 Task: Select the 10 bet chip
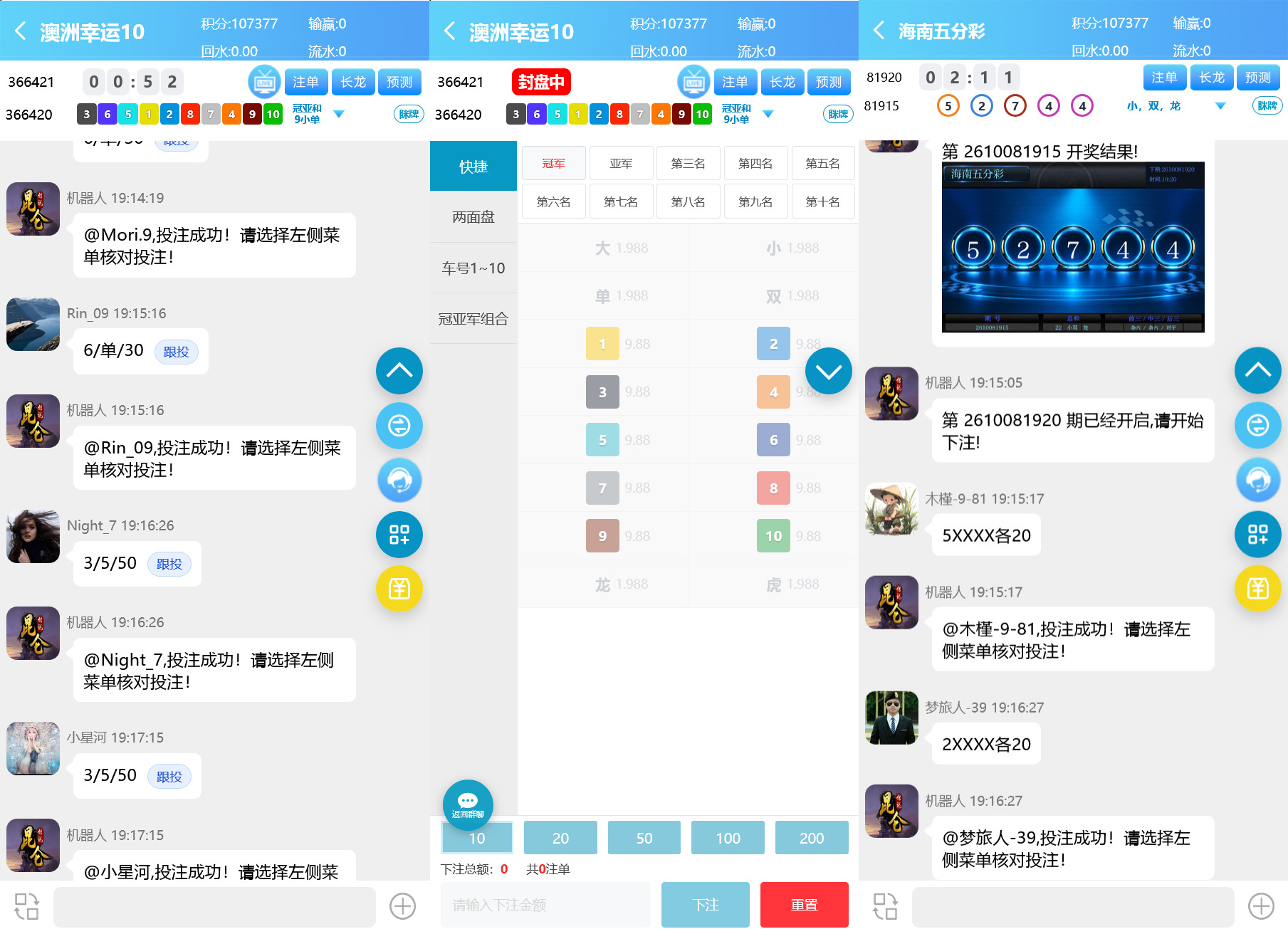(x=477, y=838)
